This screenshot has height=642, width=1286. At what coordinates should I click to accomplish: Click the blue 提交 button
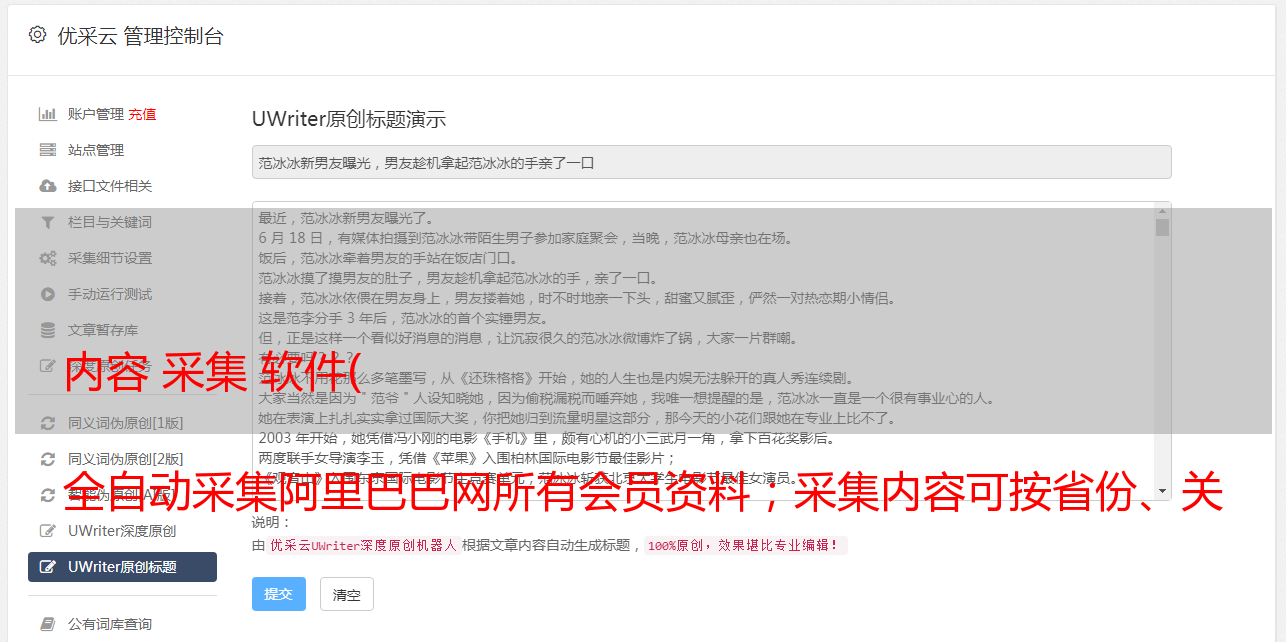tap(279, 594)
